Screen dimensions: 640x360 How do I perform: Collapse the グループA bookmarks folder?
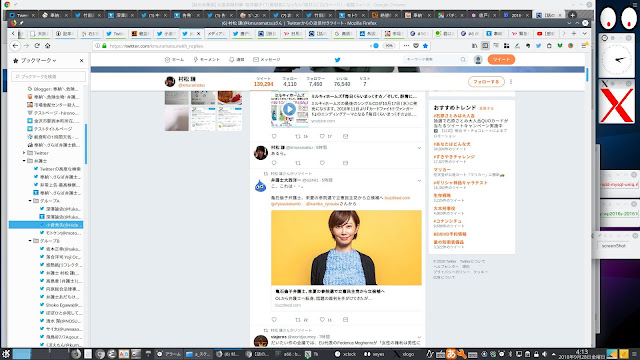pos(30,201)
